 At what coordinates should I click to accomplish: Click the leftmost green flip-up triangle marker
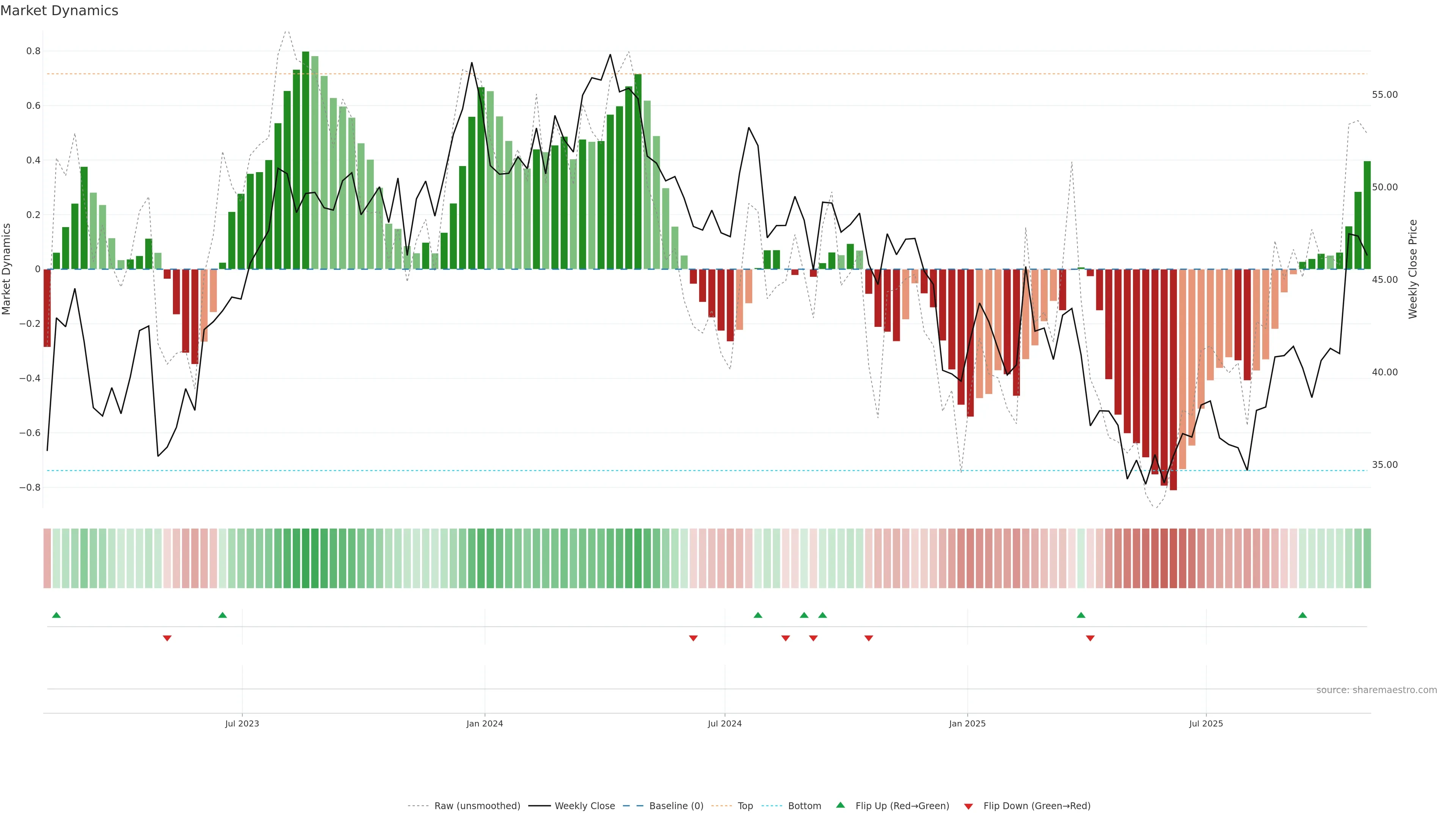[x=56, y=615]
